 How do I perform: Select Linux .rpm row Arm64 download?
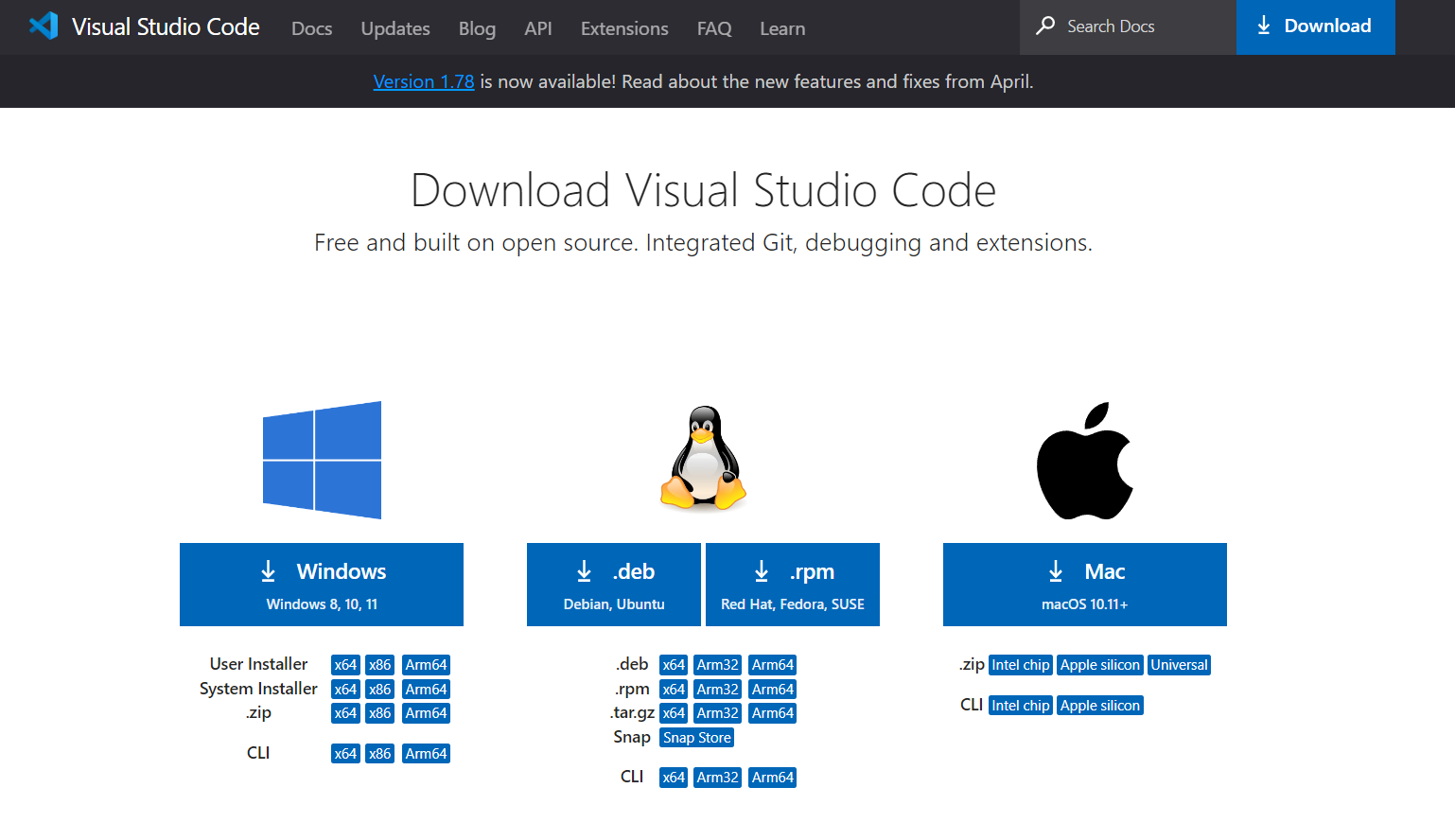773,690
